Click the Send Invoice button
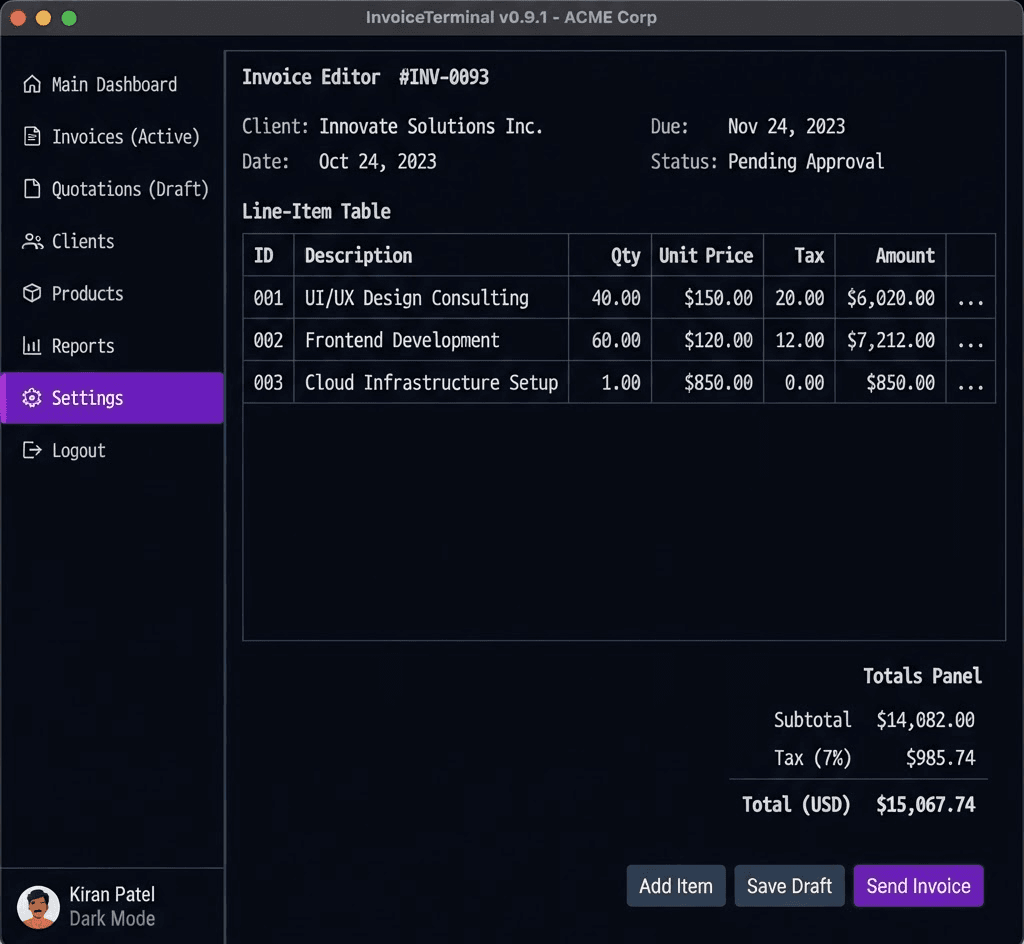Screen dimensions: 1024x944 (x=918, y=886)
